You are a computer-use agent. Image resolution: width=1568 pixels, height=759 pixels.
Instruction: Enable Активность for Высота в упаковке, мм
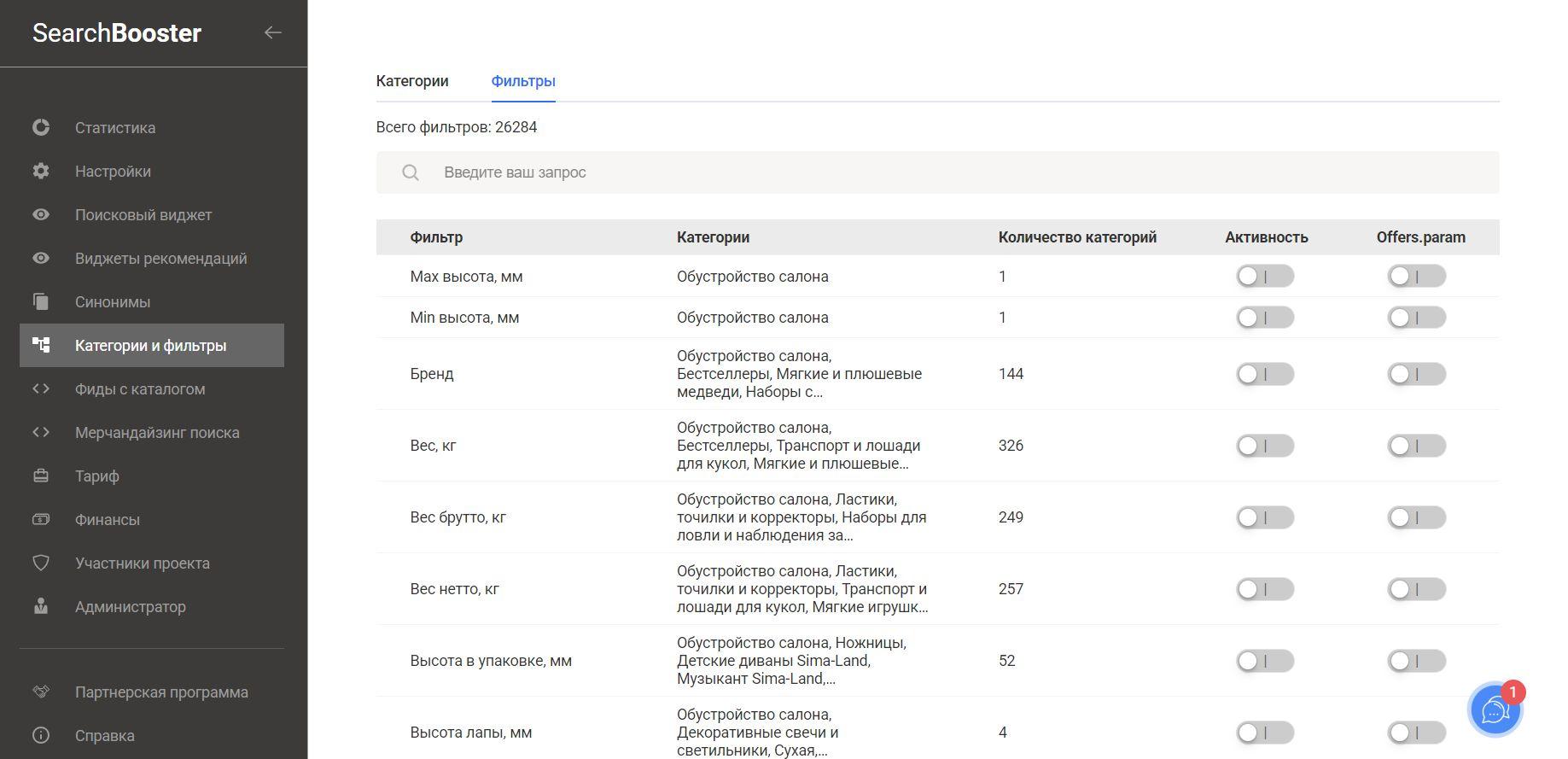click(x=1265, y=661)
